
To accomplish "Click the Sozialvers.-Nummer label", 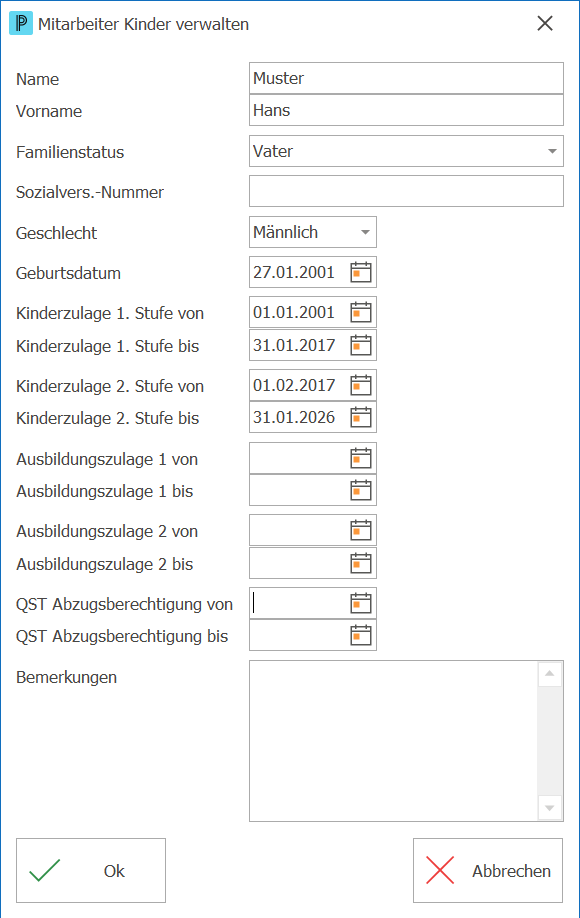I will pyautogui.click(x=90, y=192).
